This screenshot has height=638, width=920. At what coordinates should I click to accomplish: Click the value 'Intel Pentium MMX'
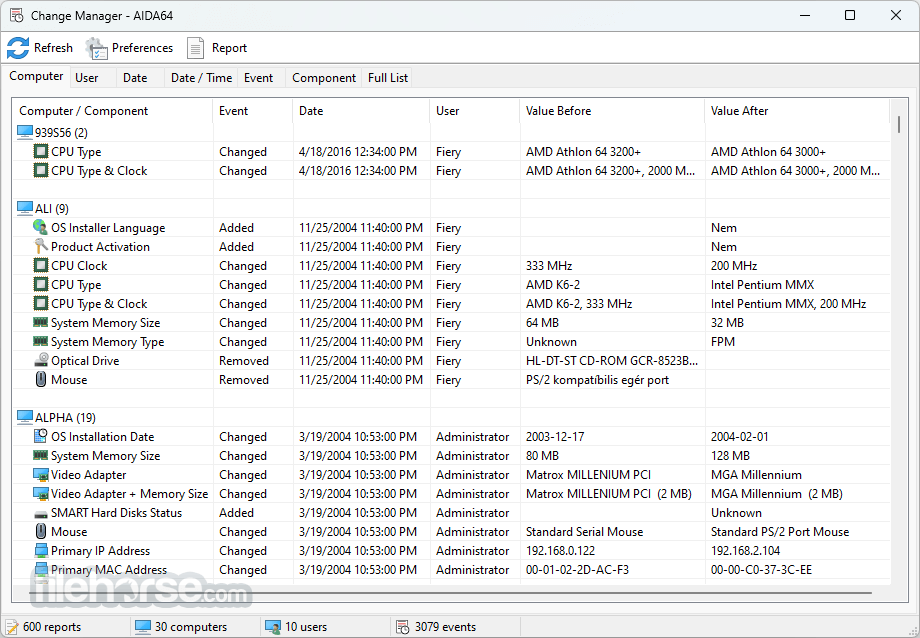click(762, 285)
